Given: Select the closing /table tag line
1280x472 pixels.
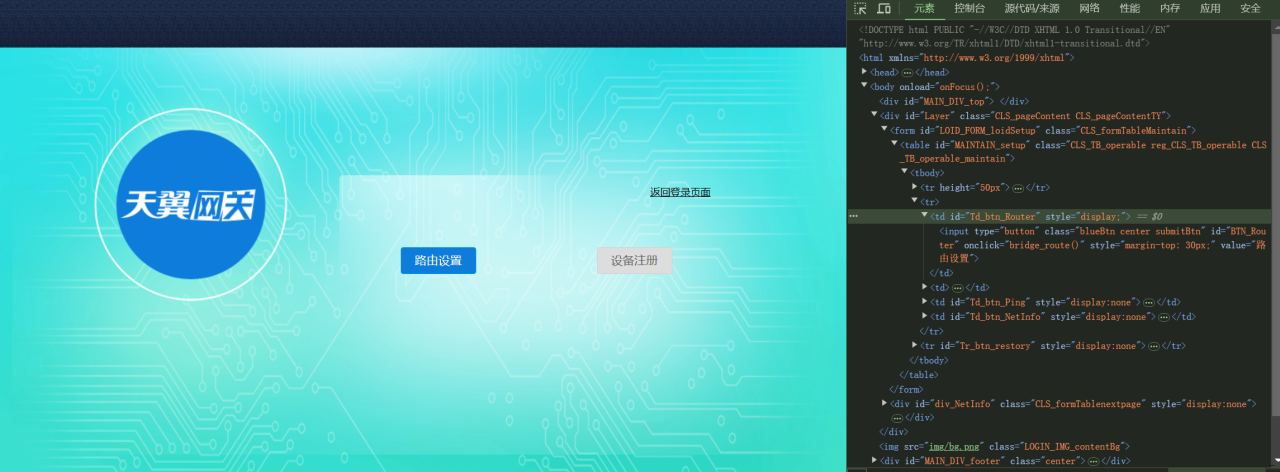Looking at the screenshot, I should (919, 375).
